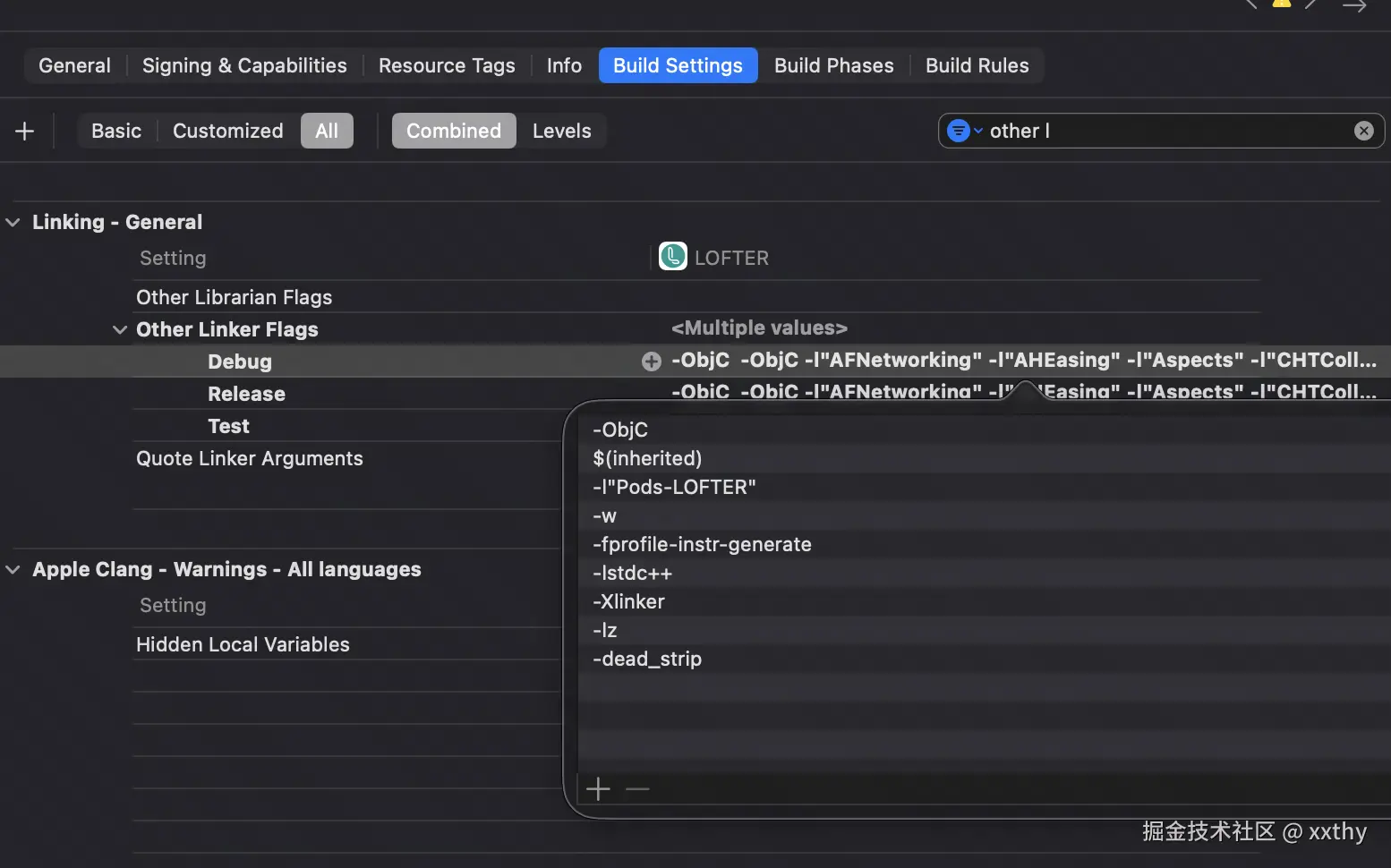Viewport: 1391px width, 868px height.
Task: Click the LOFTER target name label
Action: [731, 258]
